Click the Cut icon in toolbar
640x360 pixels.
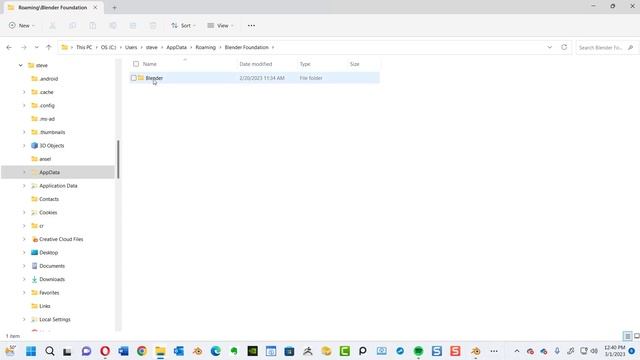52,26
